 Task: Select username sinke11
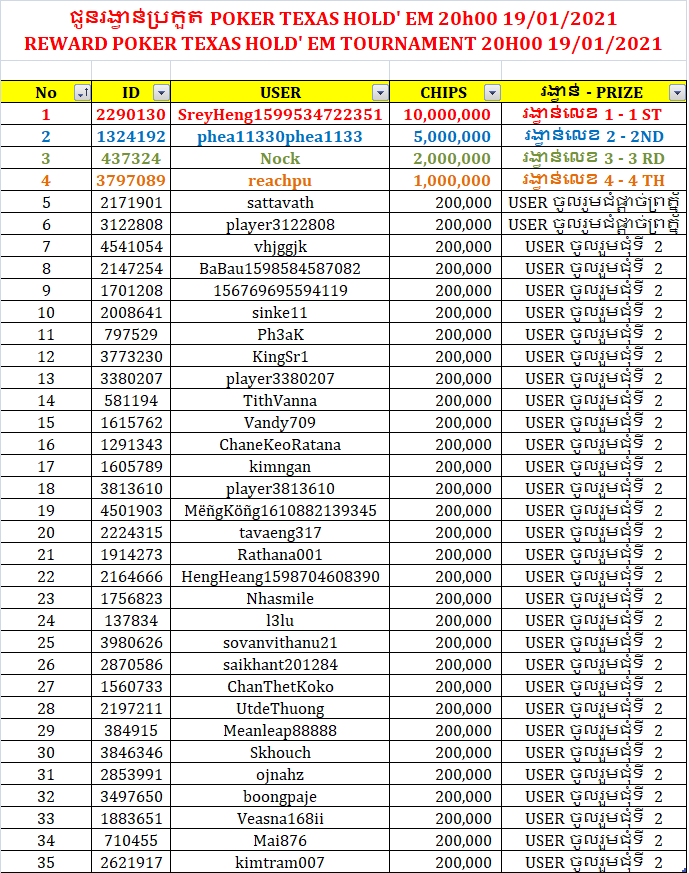(280, 312)
